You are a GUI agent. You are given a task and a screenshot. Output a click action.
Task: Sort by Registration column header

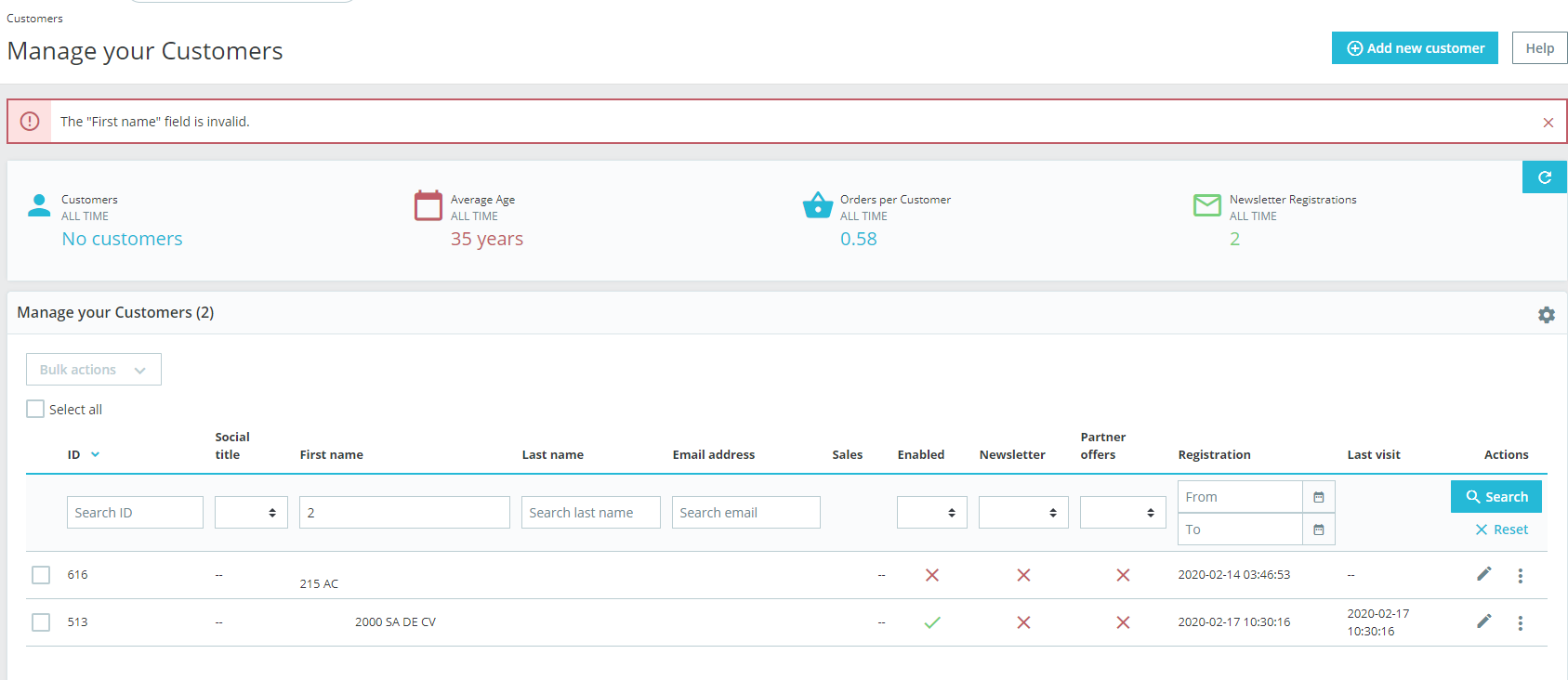pyautogui.click(x=1215, y=454)
